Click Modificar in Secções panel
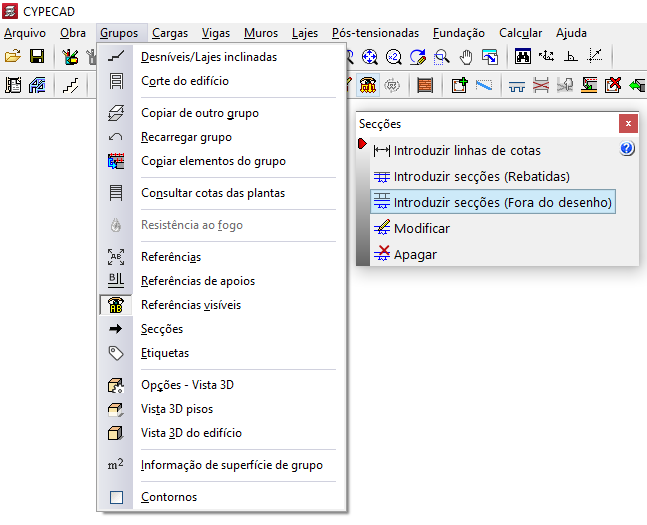 pos(421,228)
